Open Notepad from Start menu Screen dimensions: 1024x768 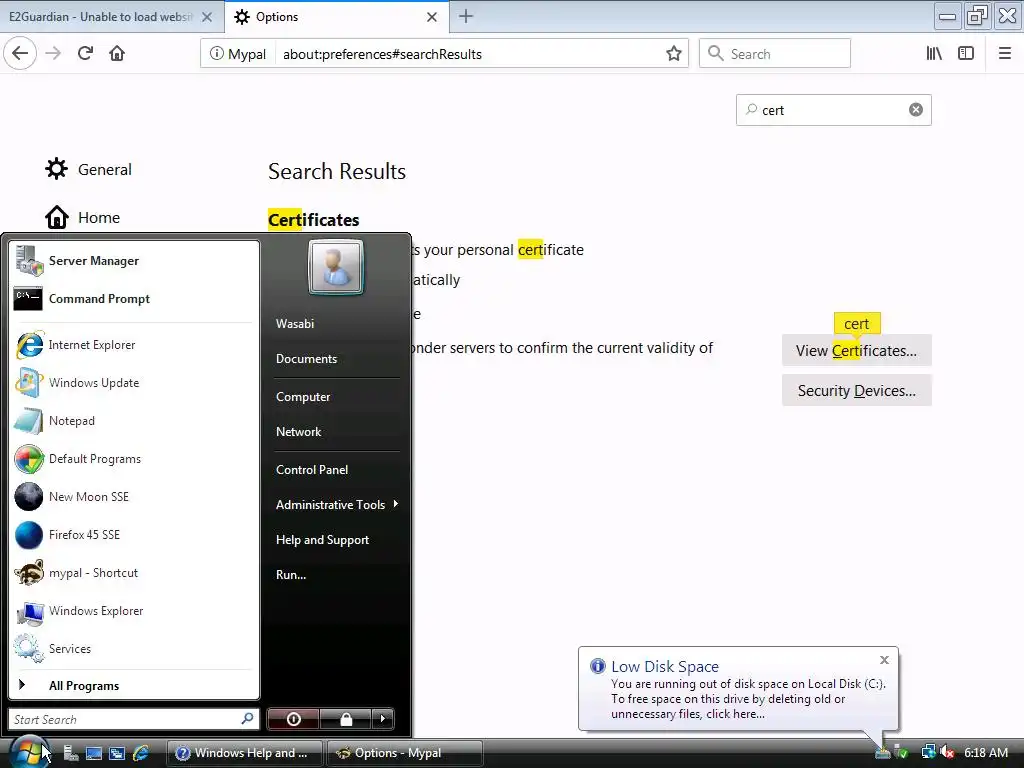point(134,421)
